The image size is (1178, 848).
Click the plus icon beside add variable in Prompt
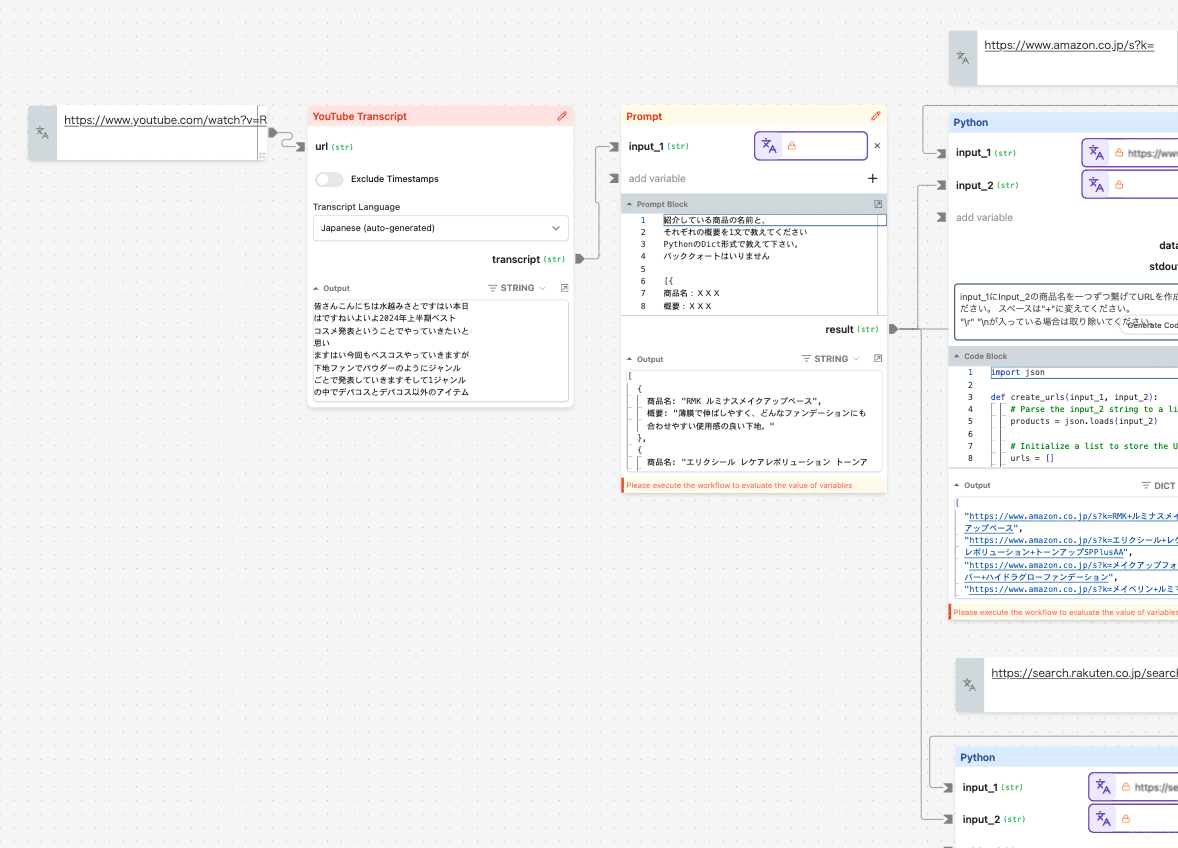[872, 178]
